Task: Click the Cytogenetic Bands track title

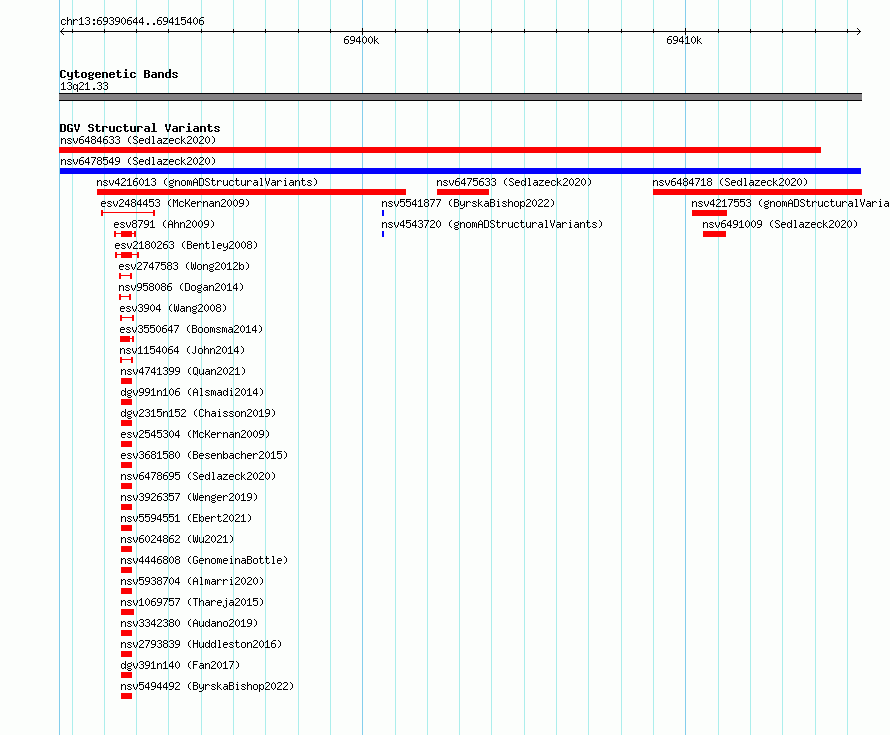Action: pyautogui.click(x=119, y=74)
